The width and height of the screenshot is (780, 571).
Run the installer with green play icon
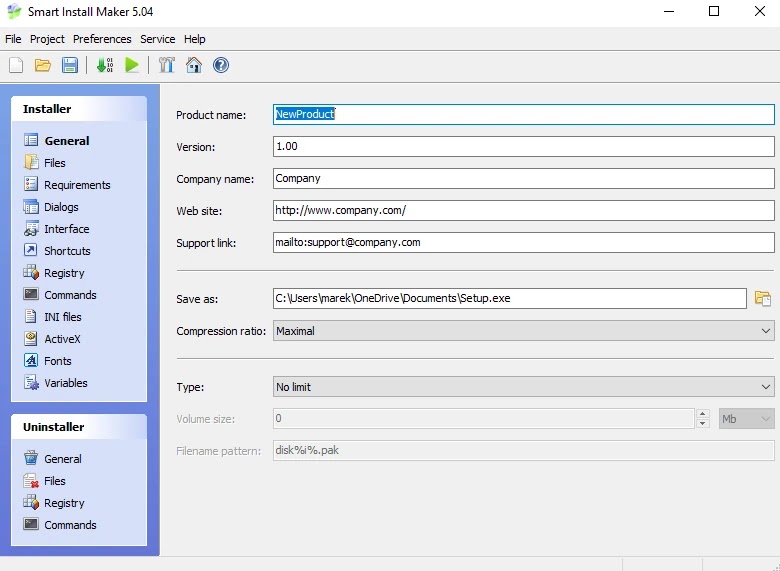point(132,65)
